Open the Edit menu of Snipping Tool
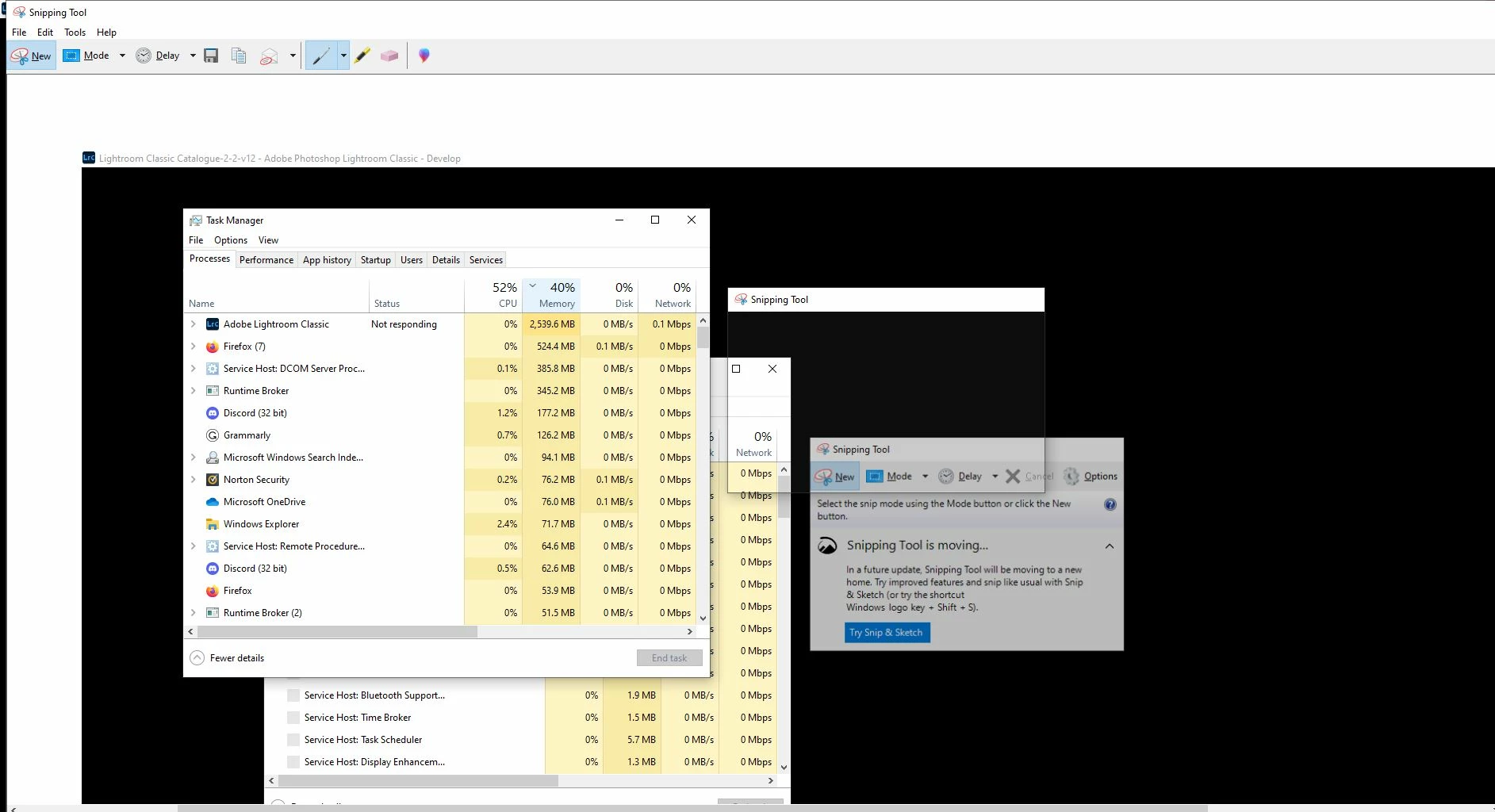Image resolution: width=1495 pixels, height=812 pixels. tap(45, 33)
